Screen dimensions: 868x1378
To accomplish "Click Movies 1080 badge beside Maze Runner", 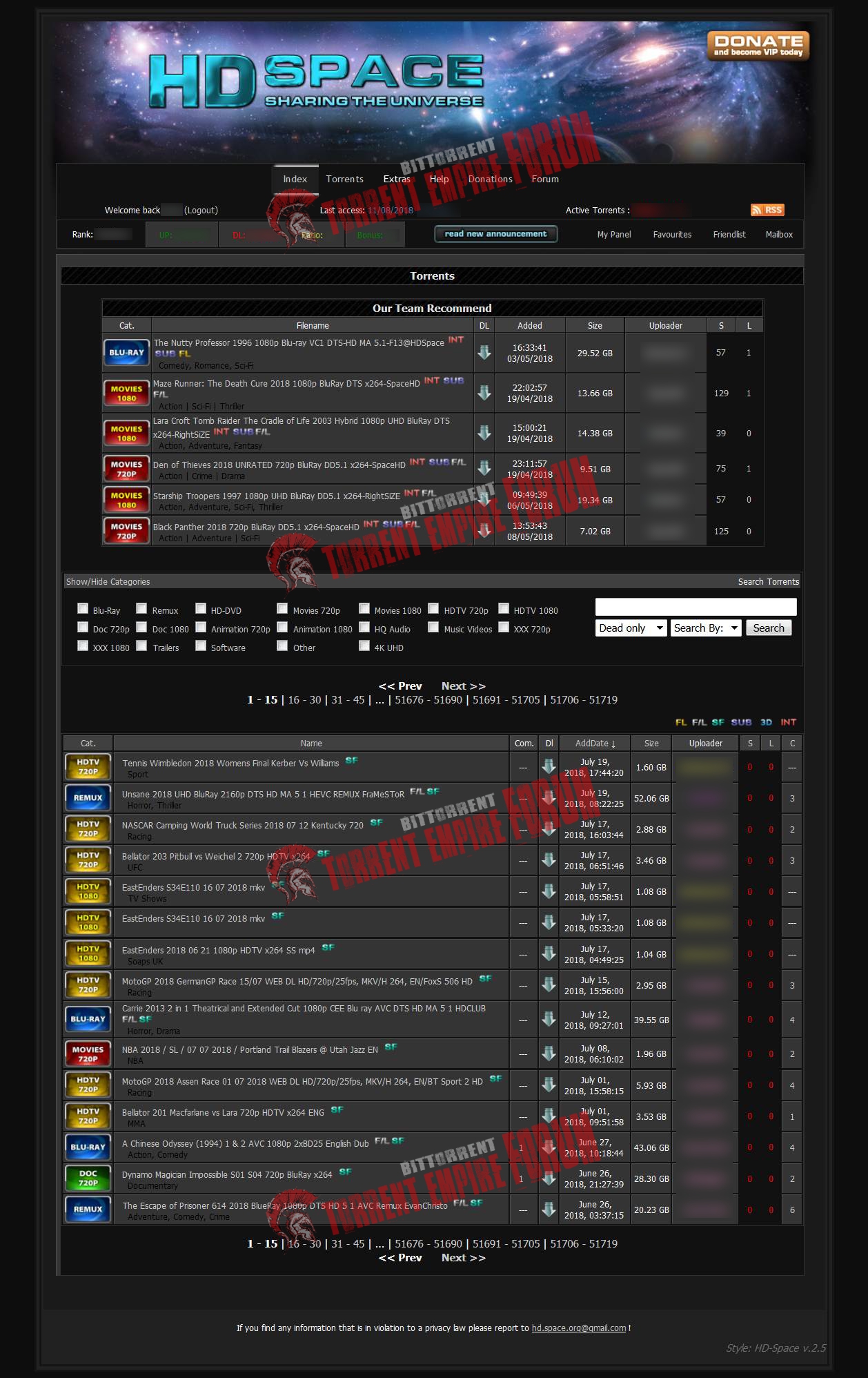I will tap(126, 393).
